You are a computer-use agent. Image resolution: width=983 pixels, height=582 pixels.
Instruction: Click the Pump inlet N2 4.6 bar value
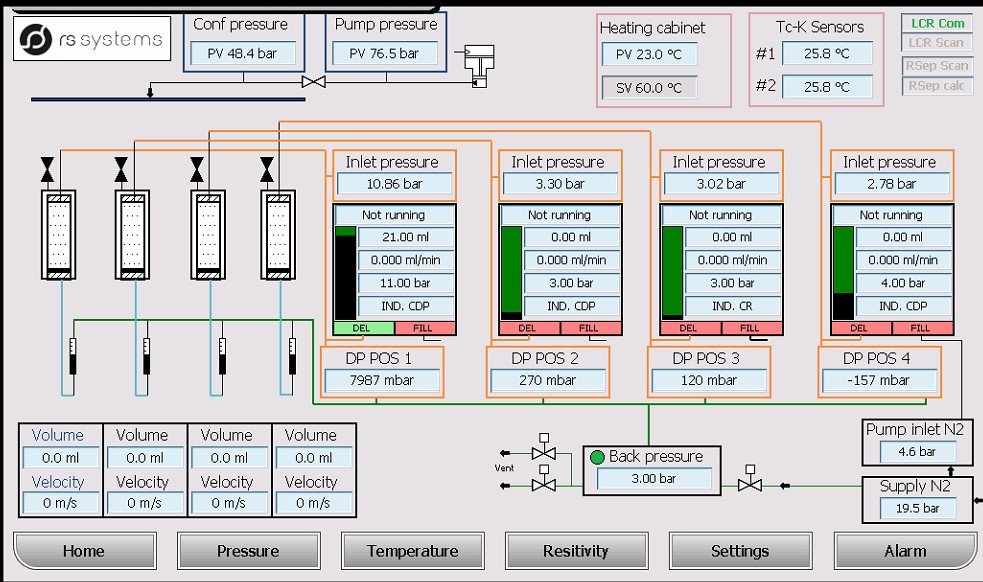click(918, 452)
